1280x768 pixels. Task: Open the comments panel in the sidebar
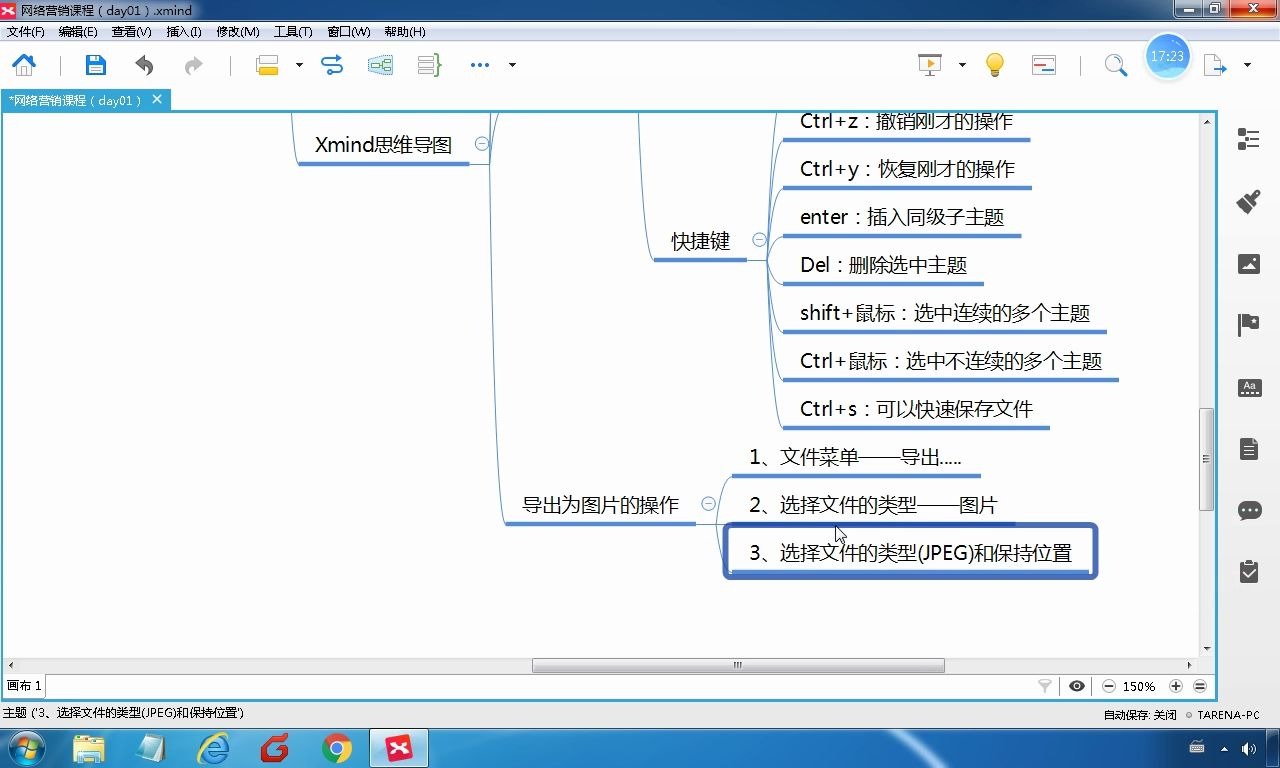[1249, 510]
